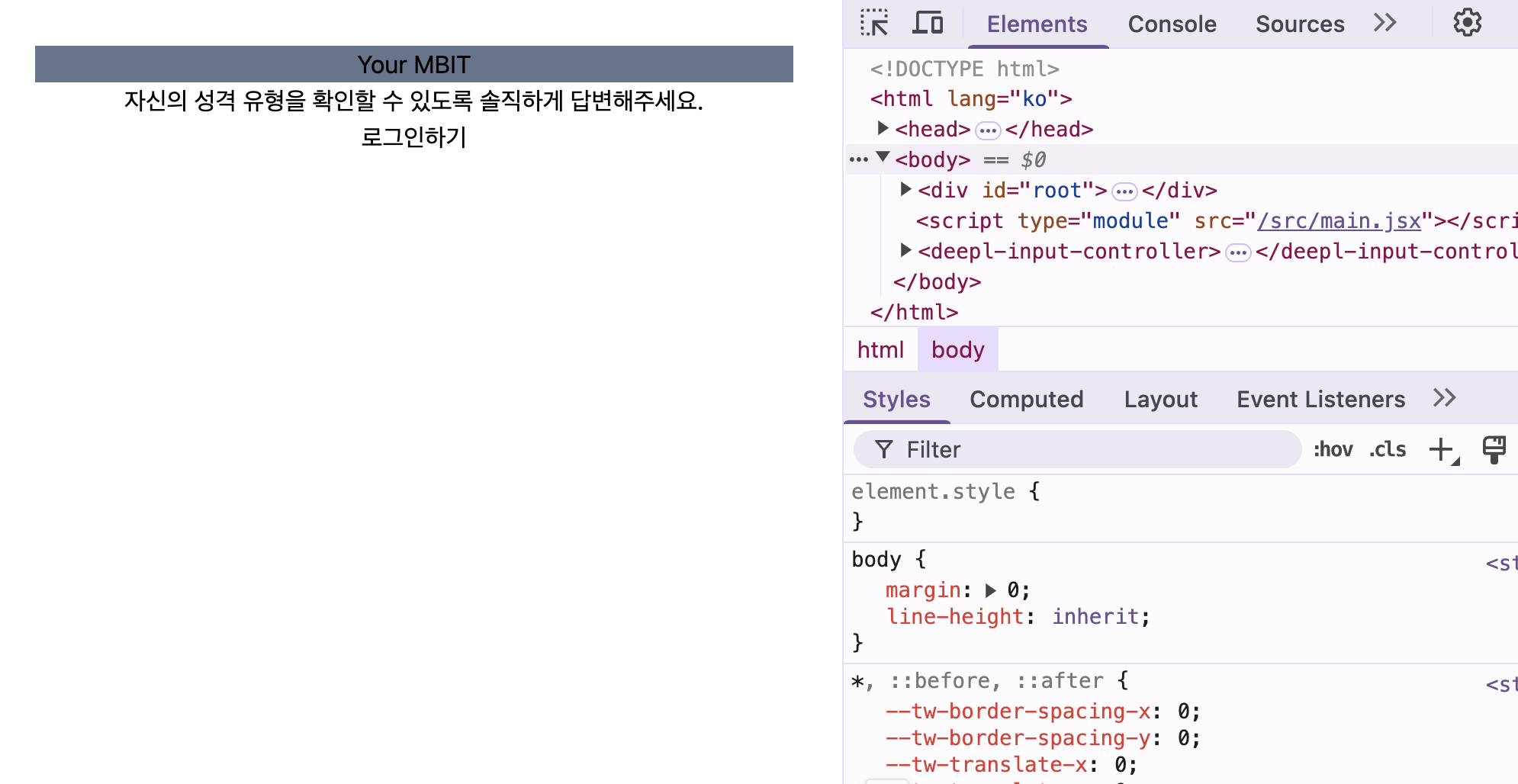
Task: Select the script type module node
Action: [1217, 220]
